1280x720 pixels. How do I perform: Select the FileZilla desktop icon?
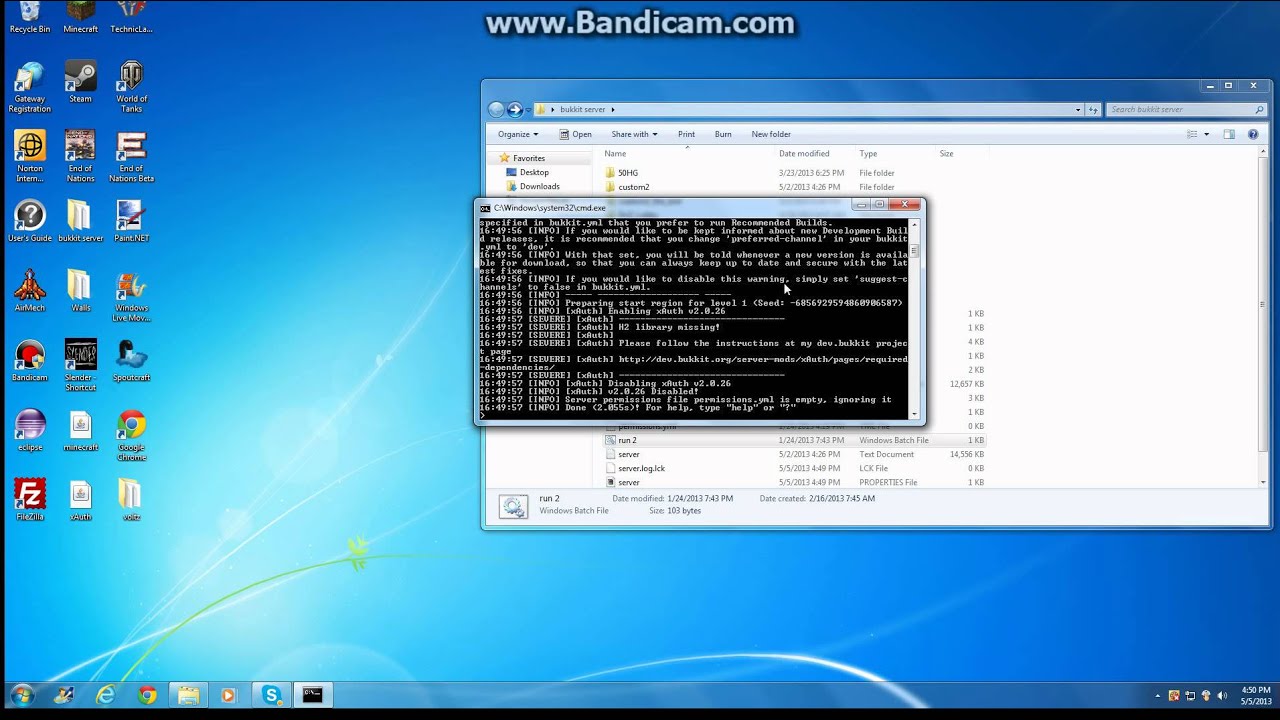(30, 502)
